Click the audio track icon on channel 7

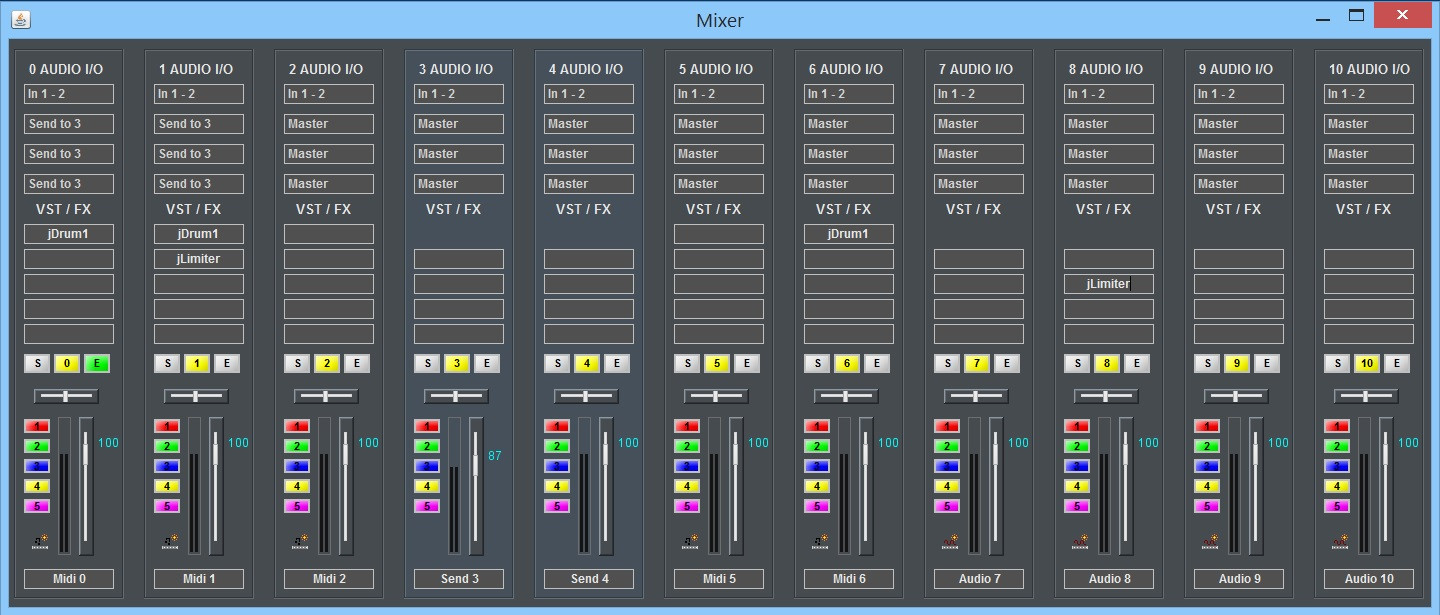click(950, 542)
